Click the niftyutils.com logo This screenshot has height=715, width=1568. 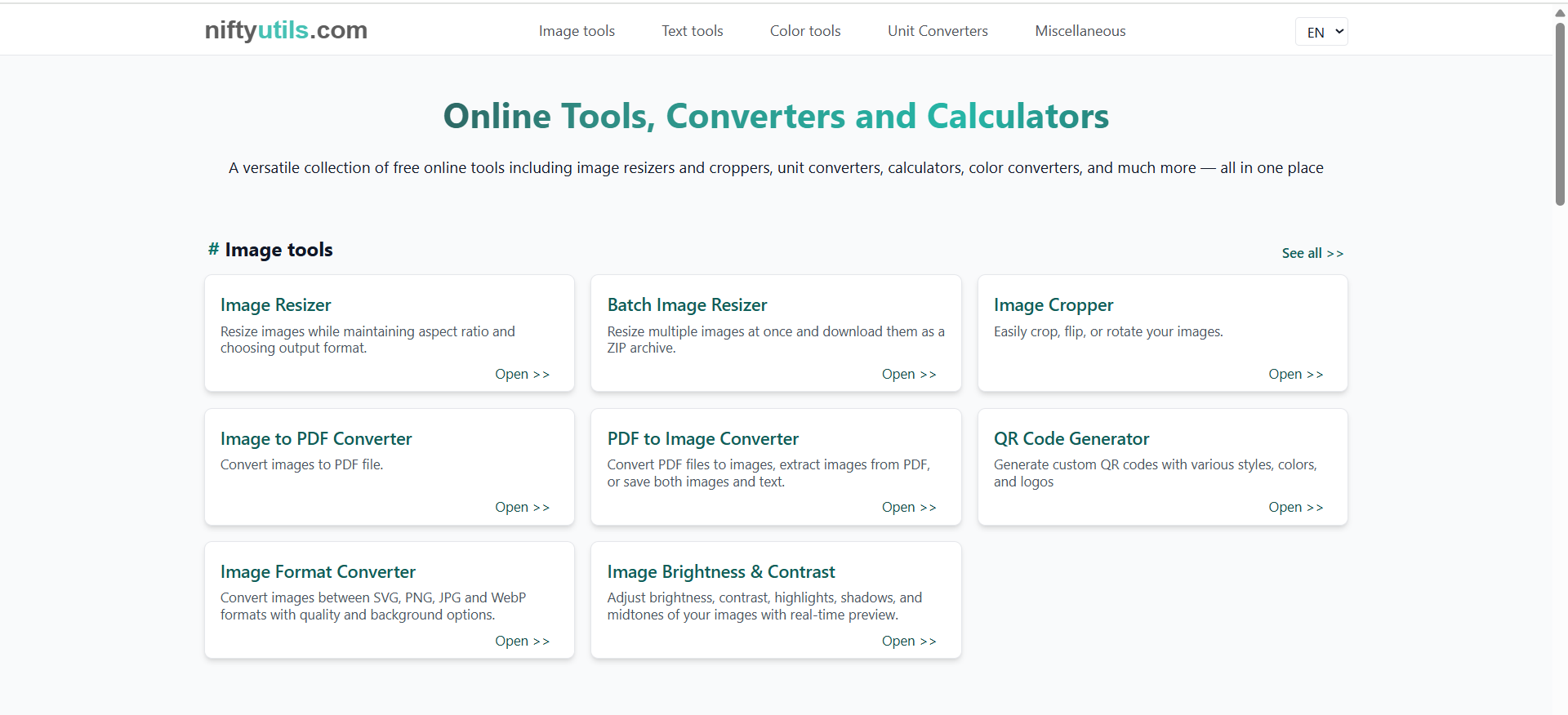286,30
